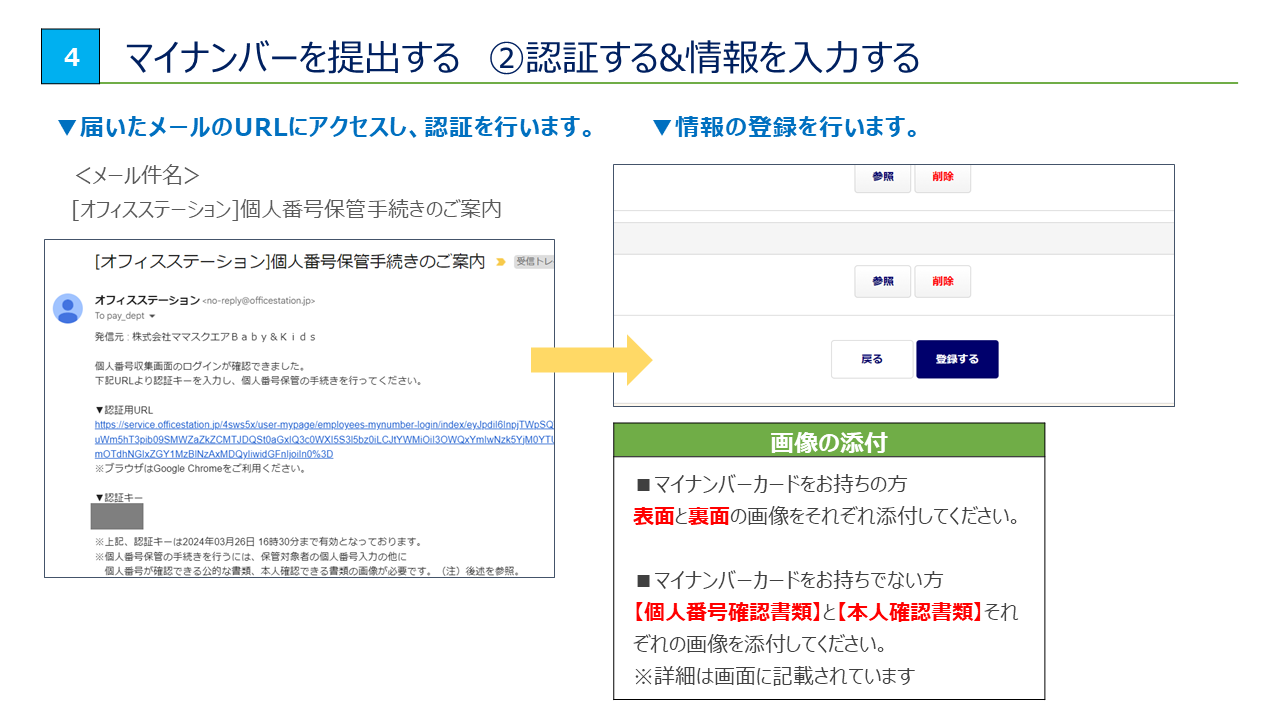Click the no-reply@officestation.jp address

pos(259,301)
